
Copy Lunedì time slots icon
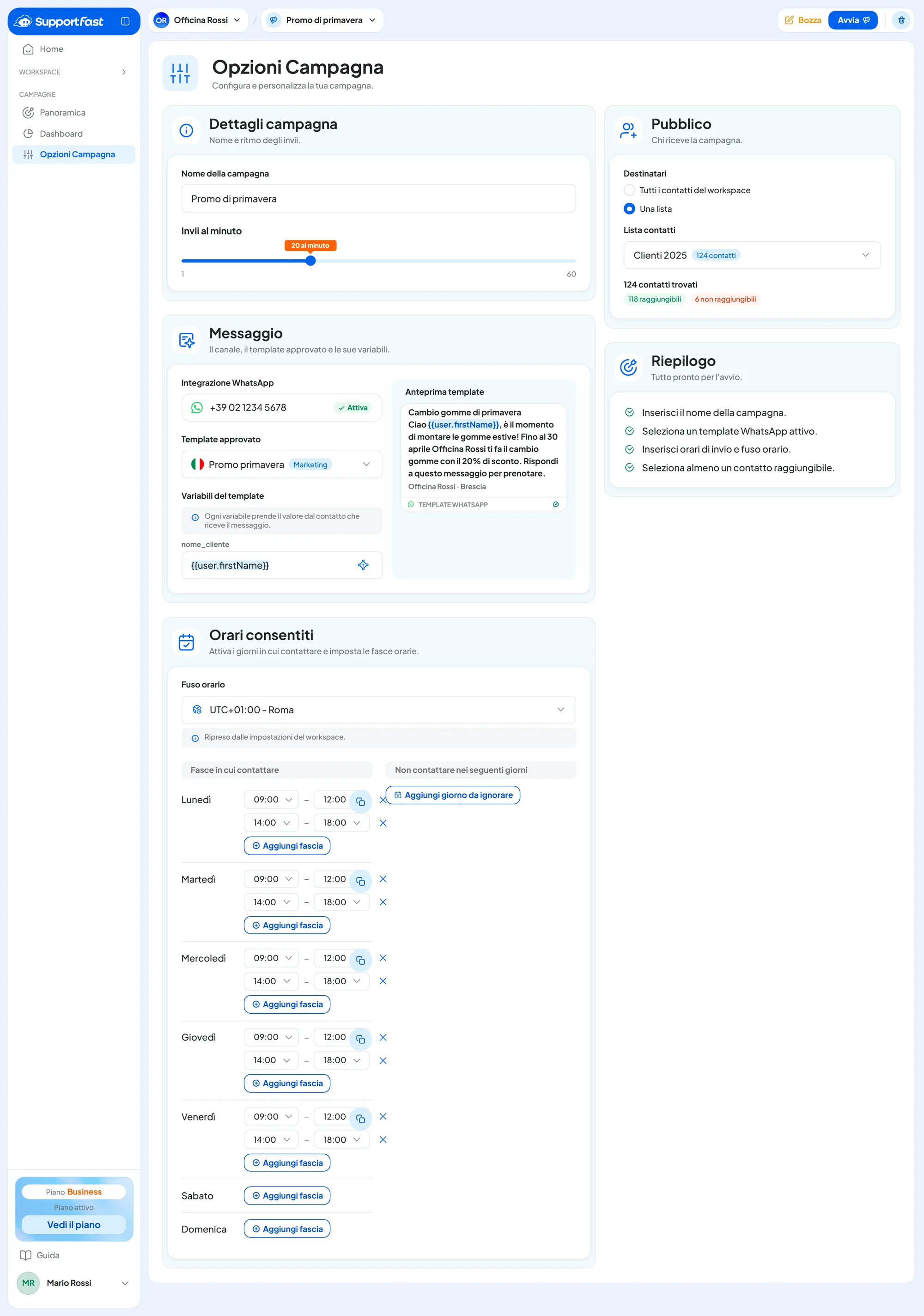pyautogui.click(x=360, y=801)
